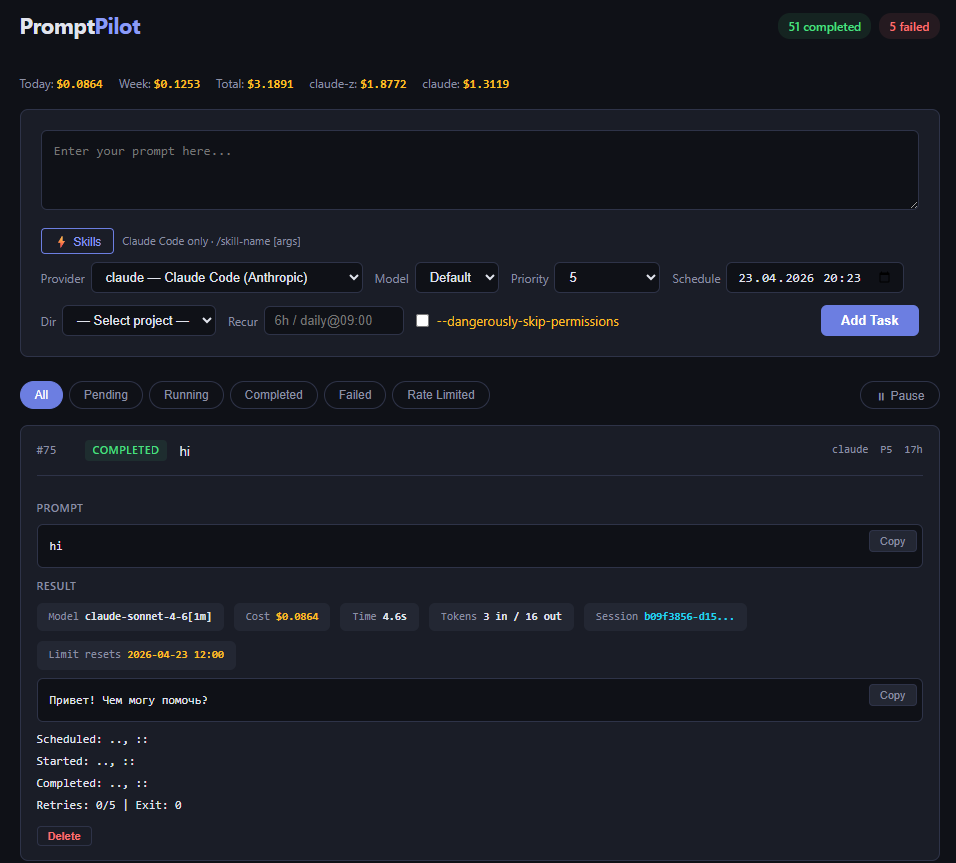Open the Skills lightning menu

click(77, 241)
